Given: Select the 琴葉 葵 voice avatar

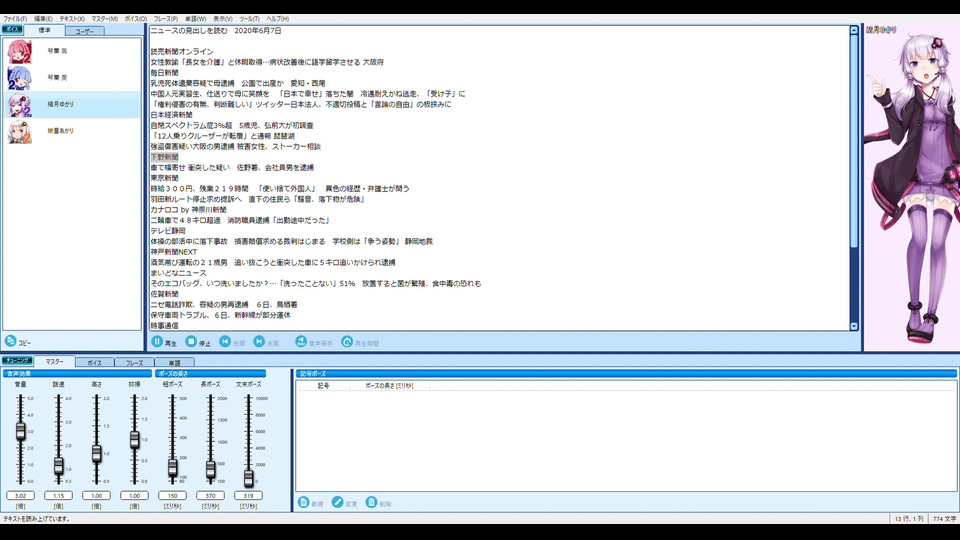Looking at the screenshot, I should pos(19,78).
